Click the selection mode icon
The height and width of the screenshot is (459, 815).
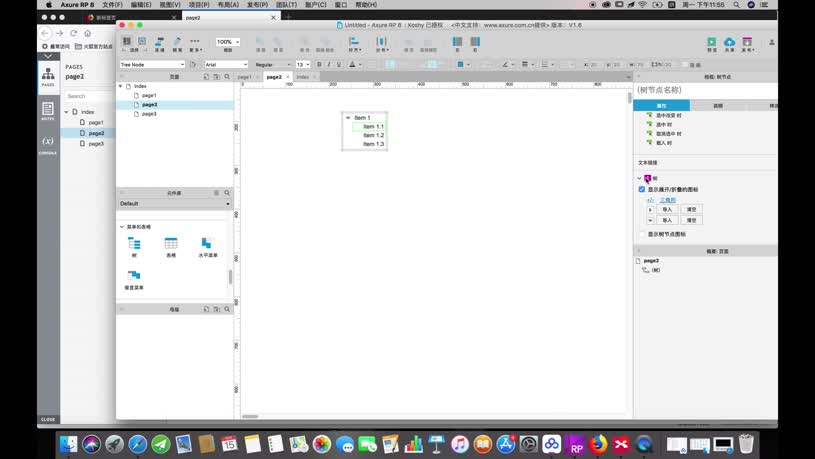point(127,41)
